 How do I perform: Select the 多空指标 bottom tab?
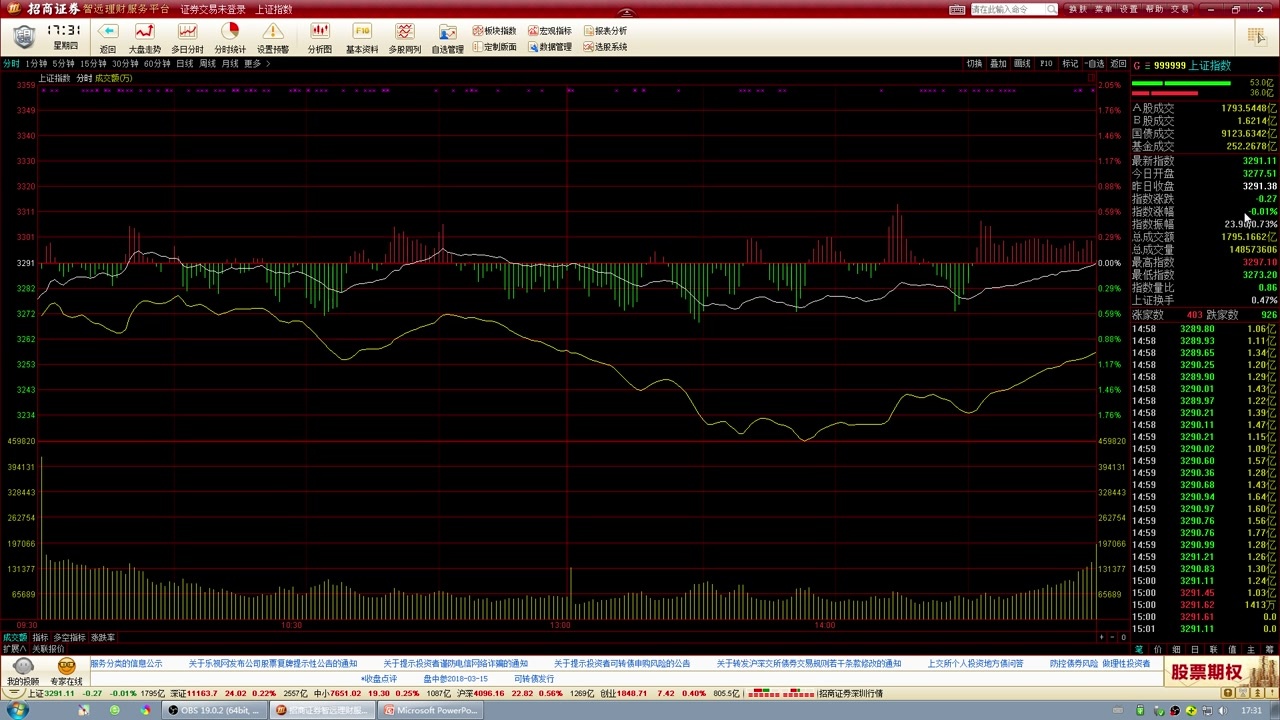(x=70, y=637)
